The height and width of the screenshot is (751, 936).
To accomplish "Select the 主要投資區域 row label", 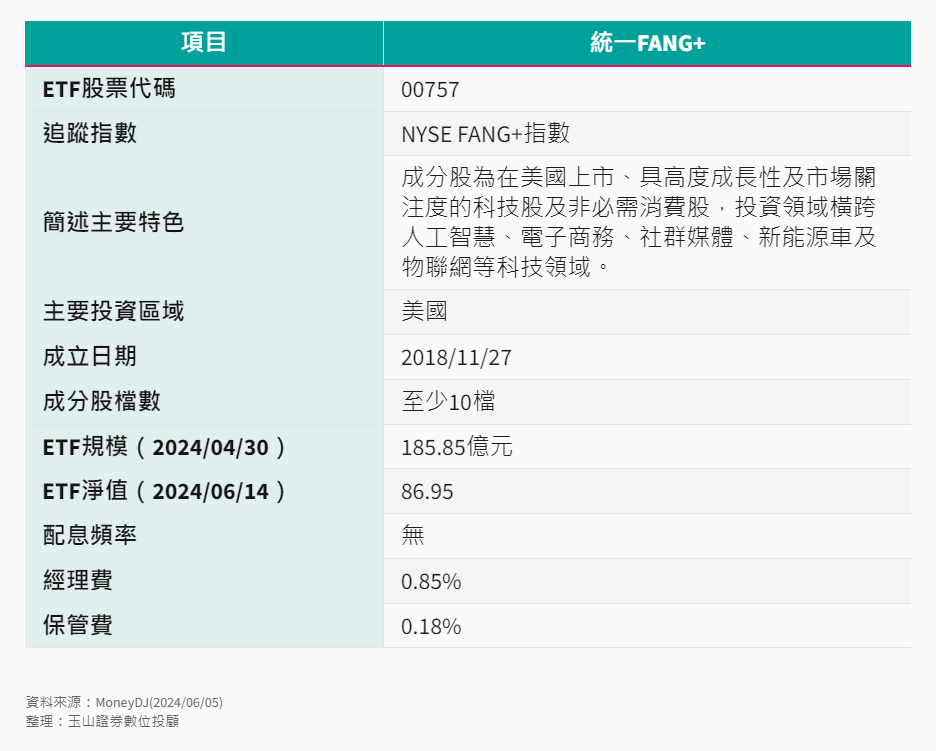I will pos(113,312).
